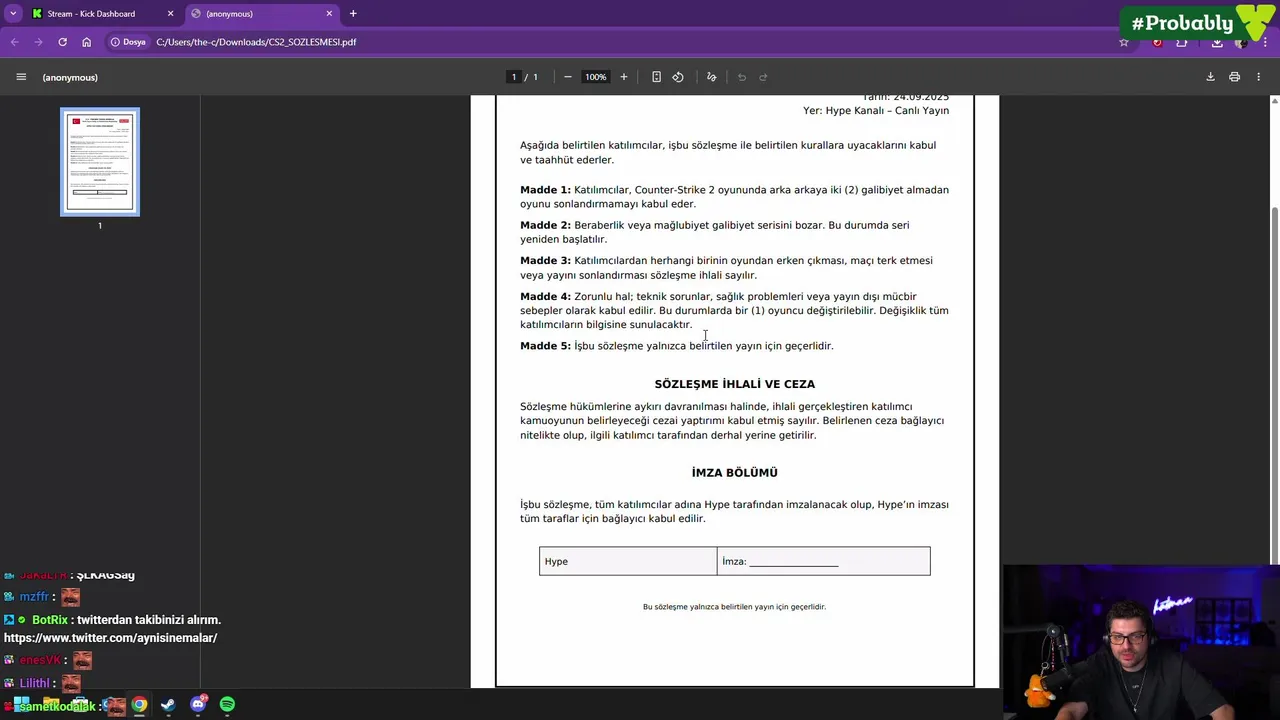Select the page 1 thumbnail
This screenshot has width=1280, height=720.
point(100,162)
